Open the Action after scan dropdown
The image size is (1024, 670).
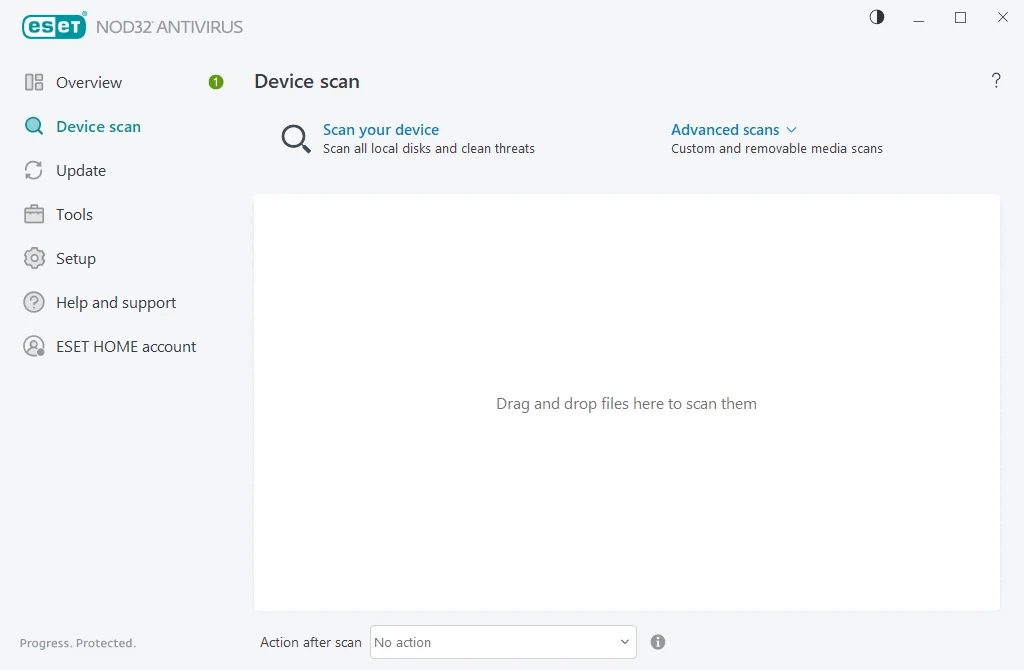pyautogui.click(x=503, y=642)
